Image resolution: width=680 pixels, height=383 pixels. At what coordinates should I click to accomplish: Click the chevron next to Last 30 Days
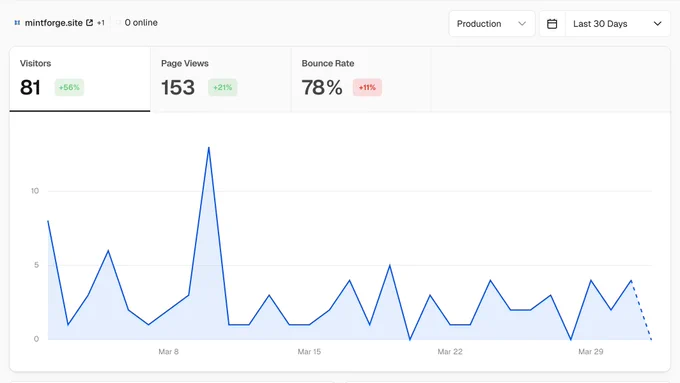click(x=657, y=24)
